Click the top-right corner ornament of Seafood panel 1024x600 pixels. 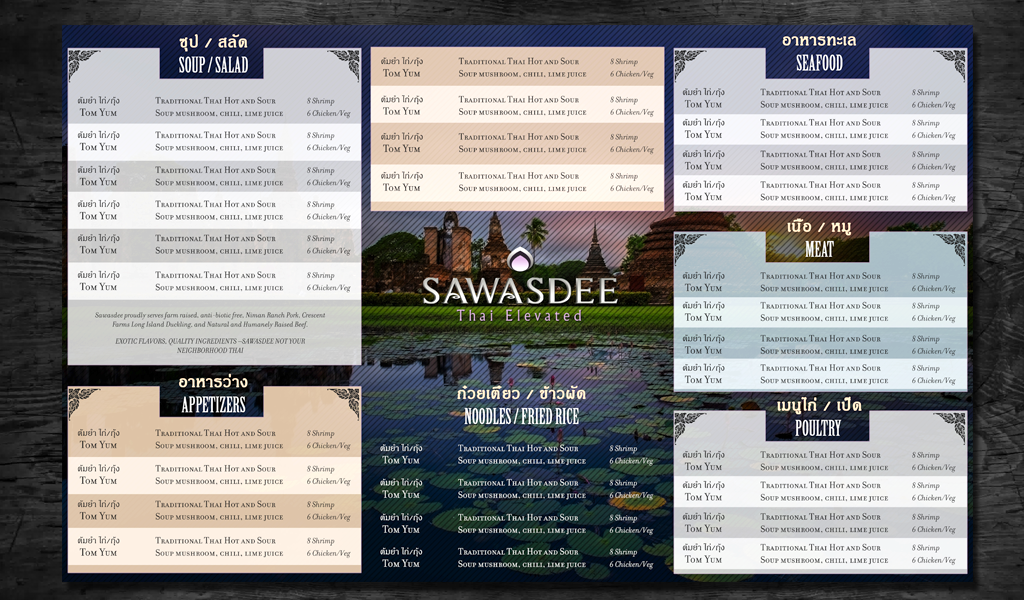coord(949,64)
